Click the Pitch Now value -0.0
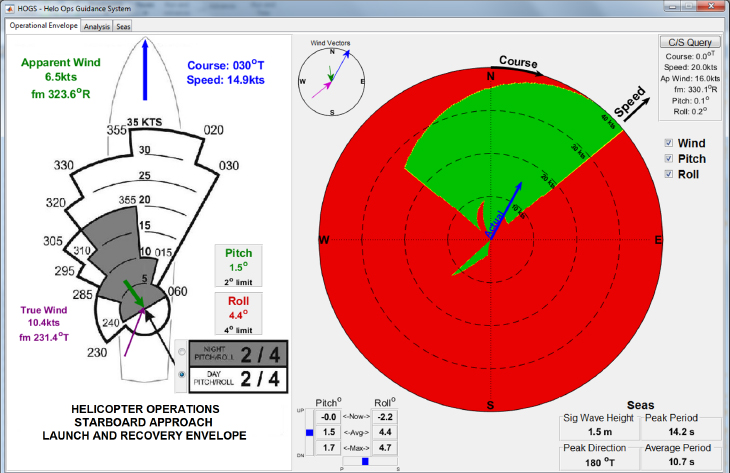 (328, 417)
